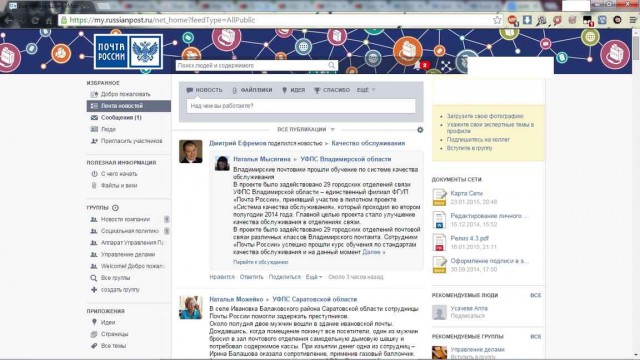This screenshot has width=640, height=360.
Task: Reload the page with refresh button
Action: (35, 20)
